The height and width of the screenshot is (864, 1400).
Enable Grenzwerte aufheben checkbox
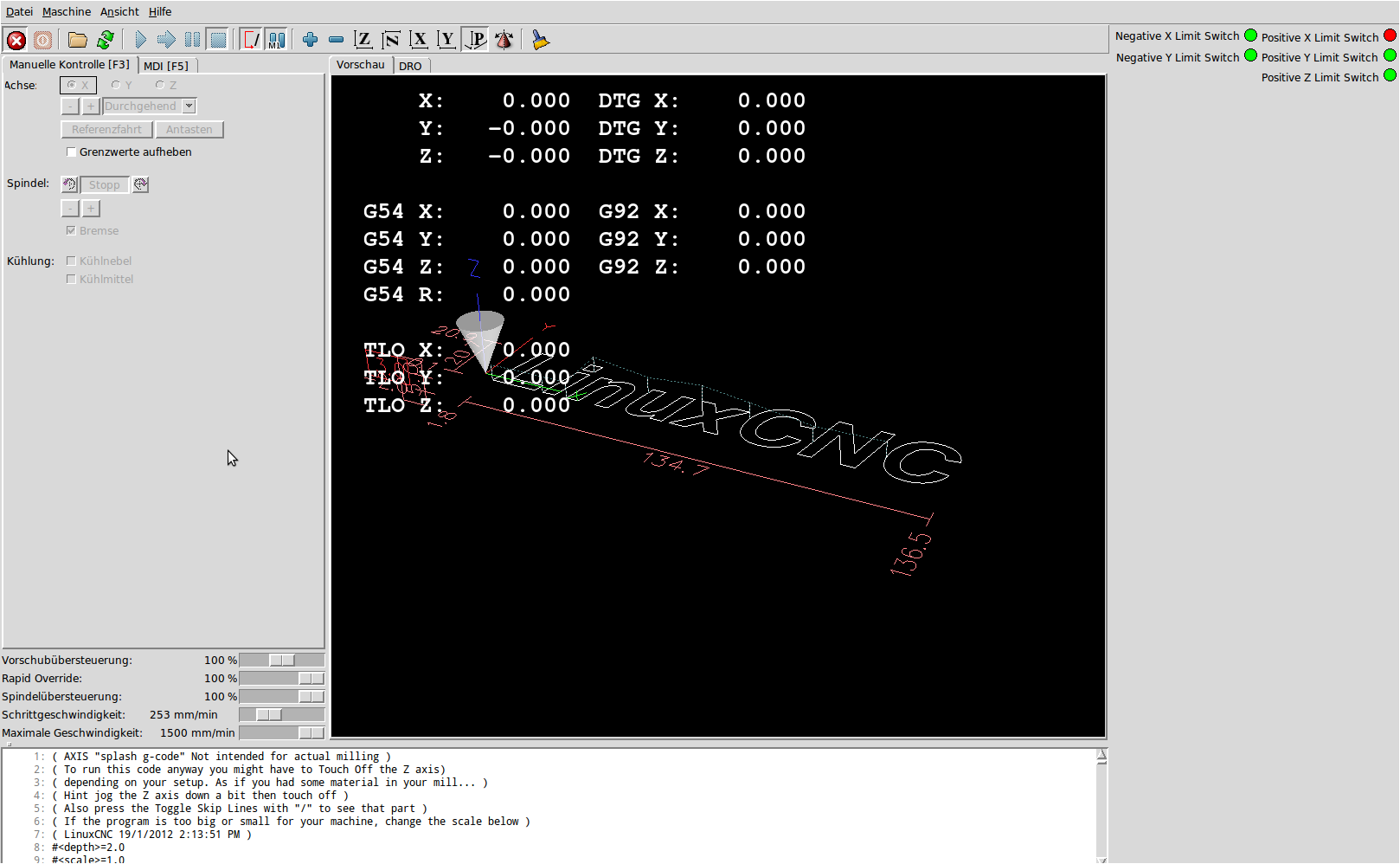click(72, 152)
